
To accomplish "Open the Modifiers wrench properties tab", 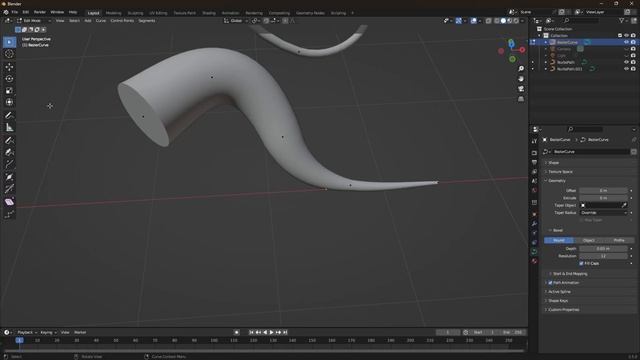I will [x=534, y=224].
